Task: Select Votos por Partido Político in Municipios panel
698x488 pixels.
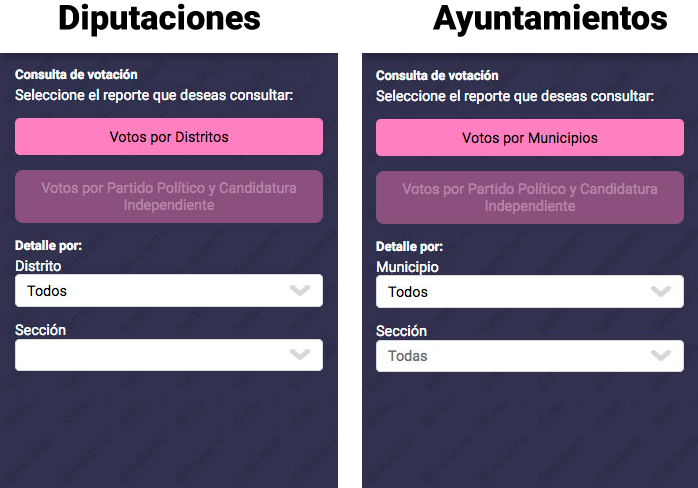Action: (530, 197)
